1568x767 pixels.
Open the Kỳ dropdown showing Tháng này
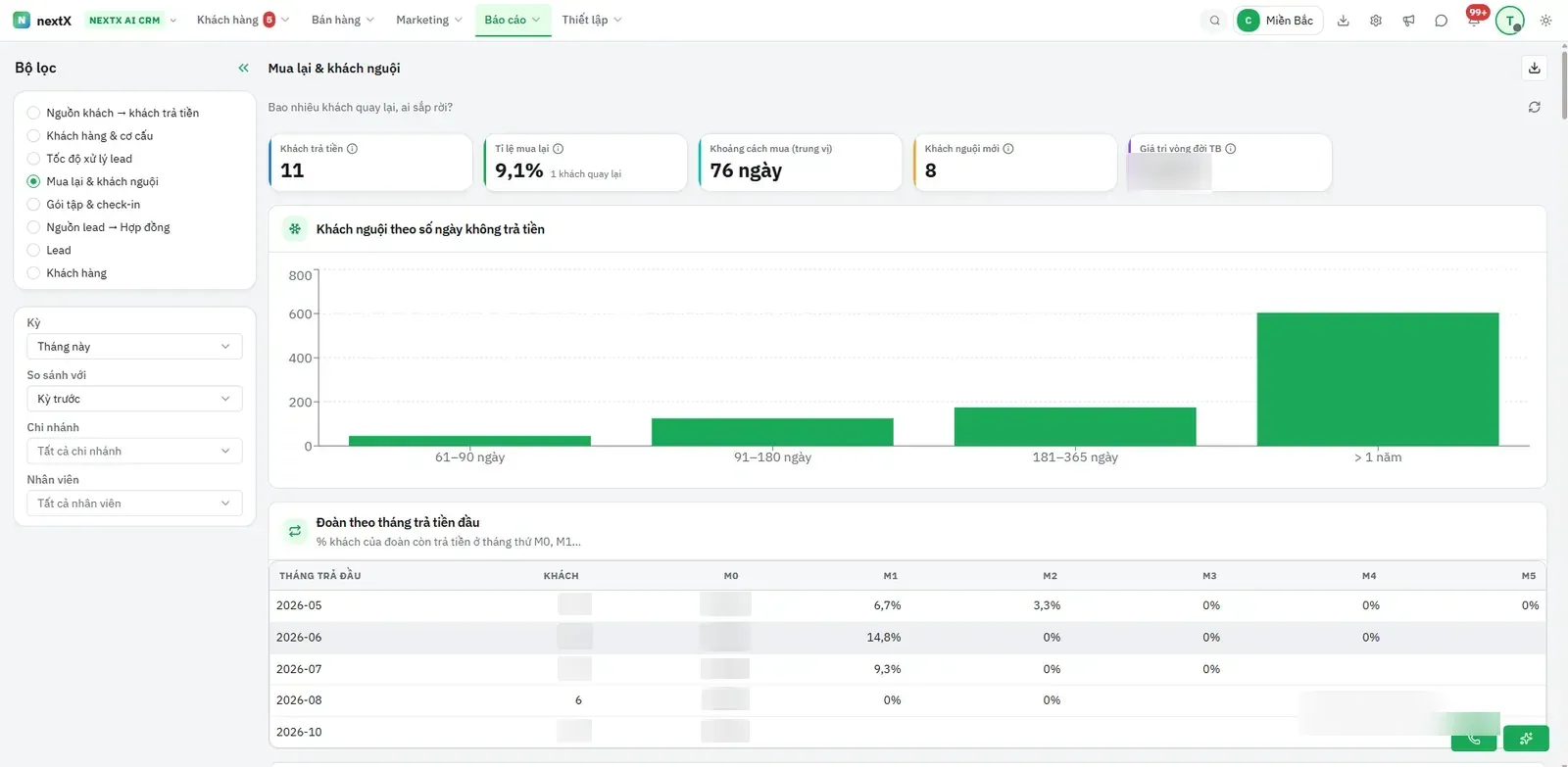point(134,347)
